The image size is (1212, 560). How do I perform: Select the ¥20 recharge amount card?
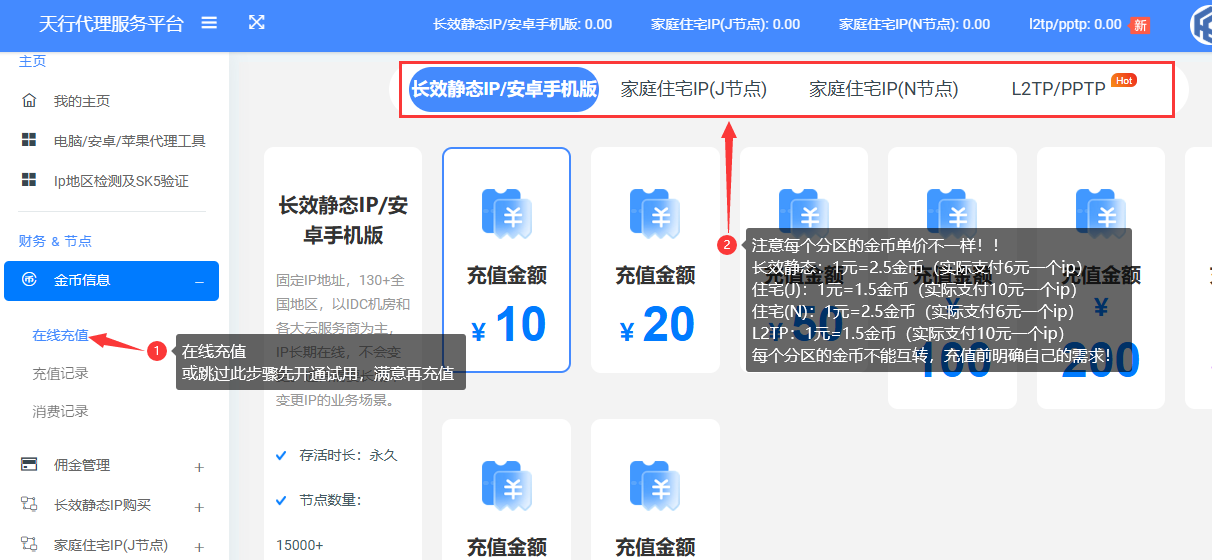655,260
